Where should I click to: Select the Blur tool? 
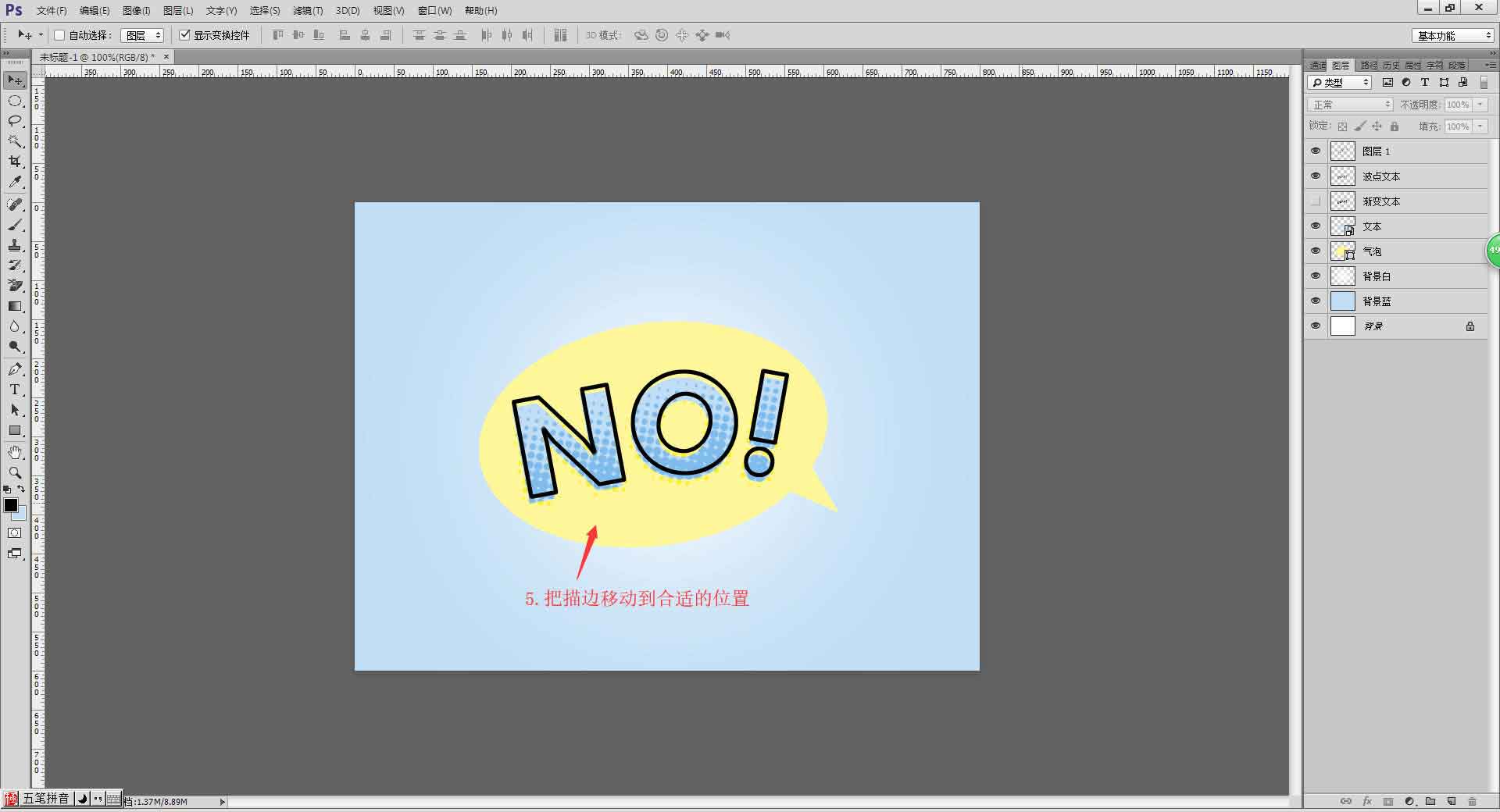click(15, 326)
